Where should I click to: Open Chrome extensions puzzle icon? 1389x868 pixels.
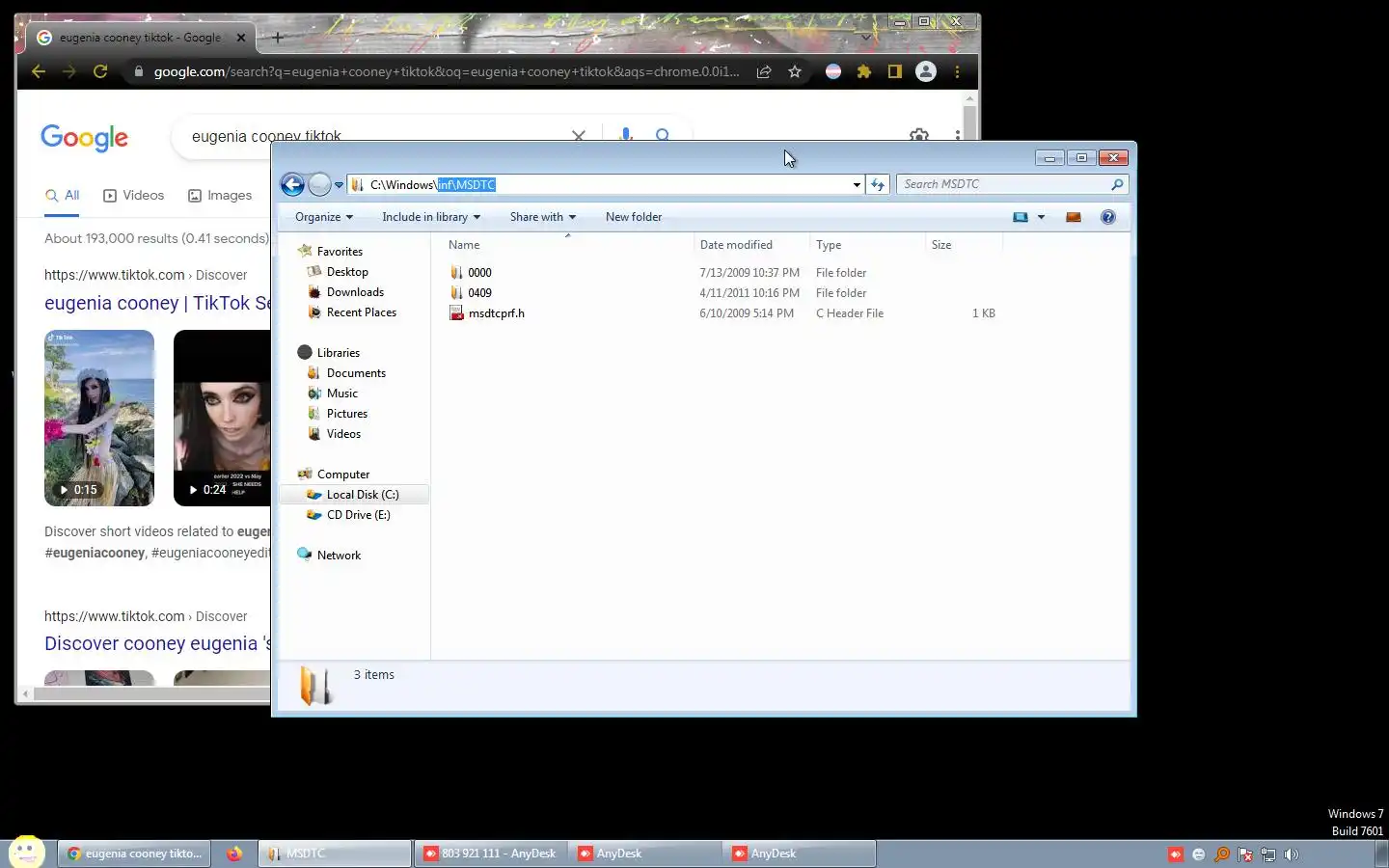tap(864, 71)
